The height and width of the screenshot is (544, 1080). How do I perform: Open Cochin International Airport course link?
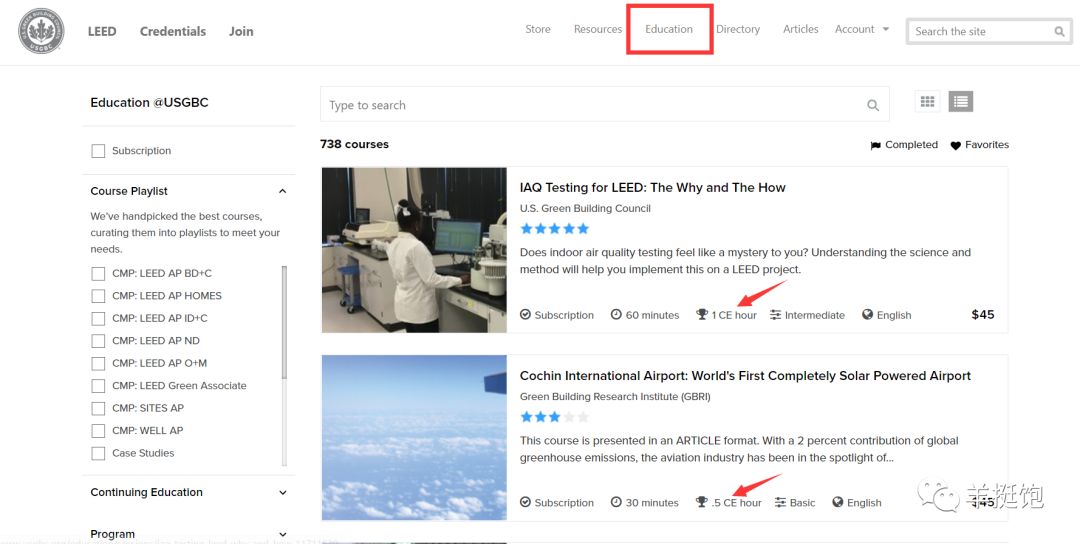(745, 376)
